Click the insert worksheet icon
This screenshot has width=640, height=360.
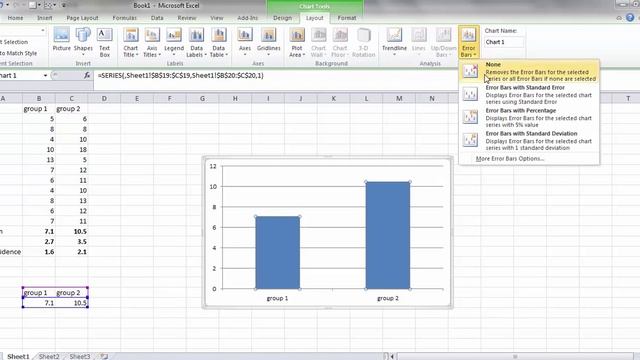pyautogui.click(x=104, y=356)
